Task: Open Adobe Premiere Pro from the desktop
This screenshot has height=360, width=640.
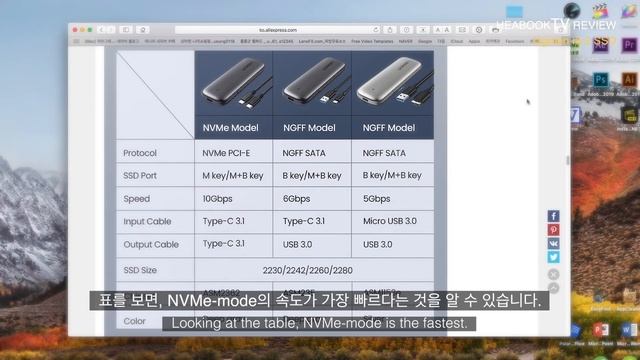Action: click(629, 44)
